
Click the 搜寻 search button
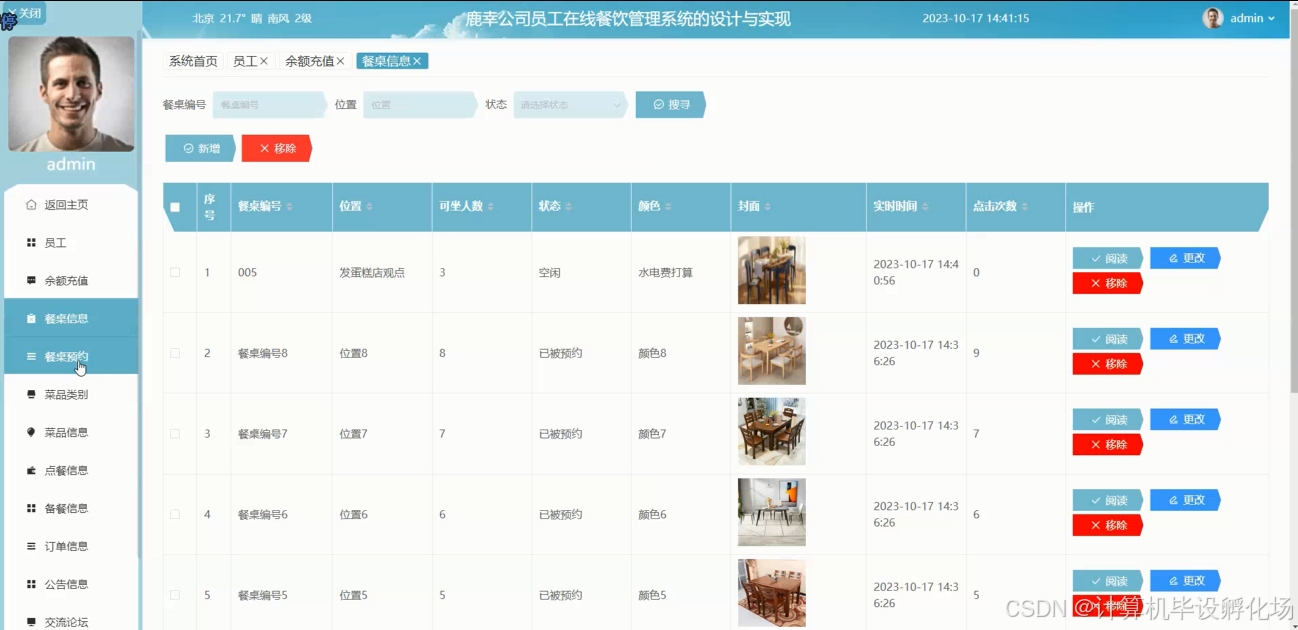pyautogui.click(x=671, y=104)
